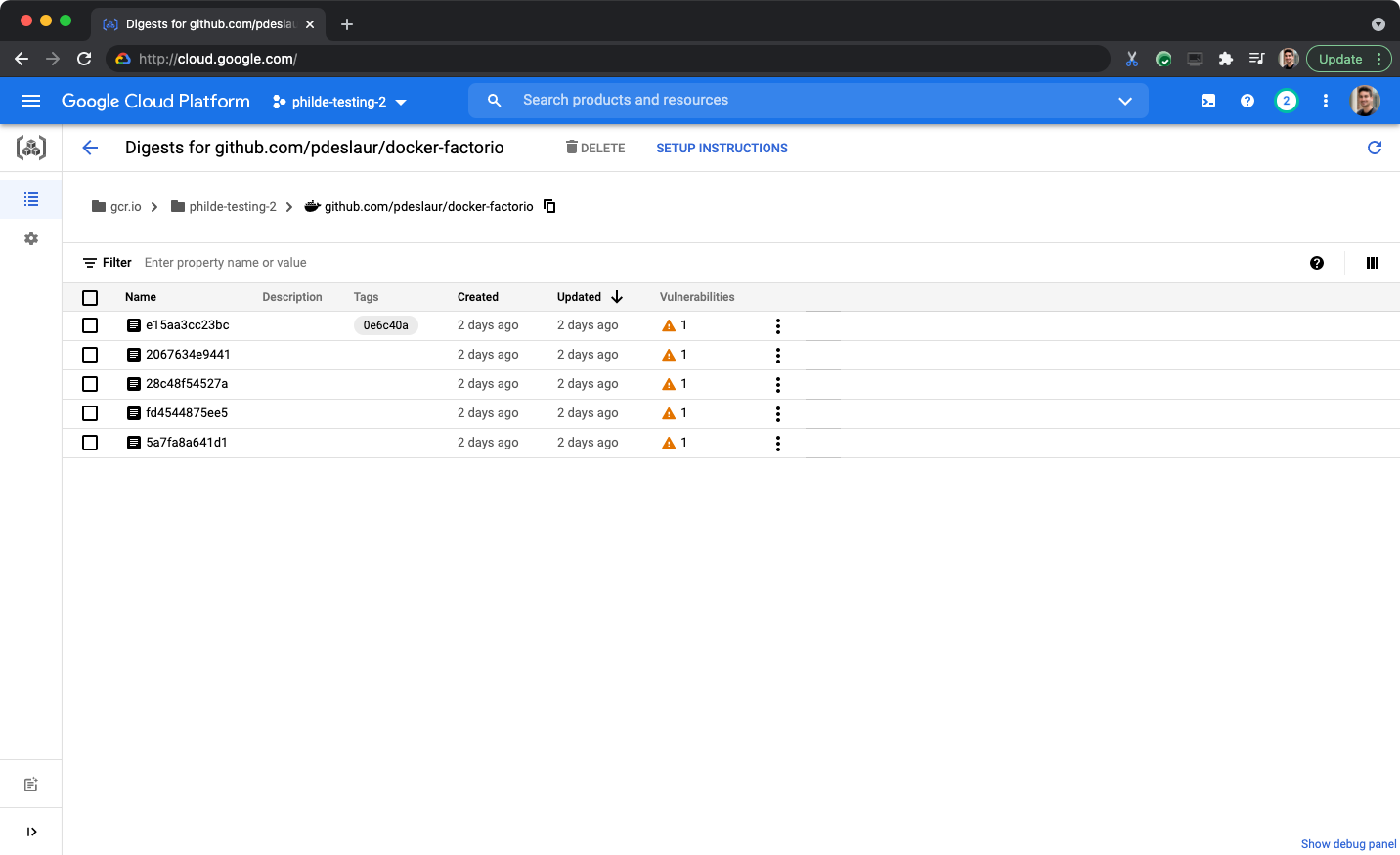The width and height of the screenshot is (1400, 855).
Task: Copy the image path to clipboard
Action: (x=549, y=206)
